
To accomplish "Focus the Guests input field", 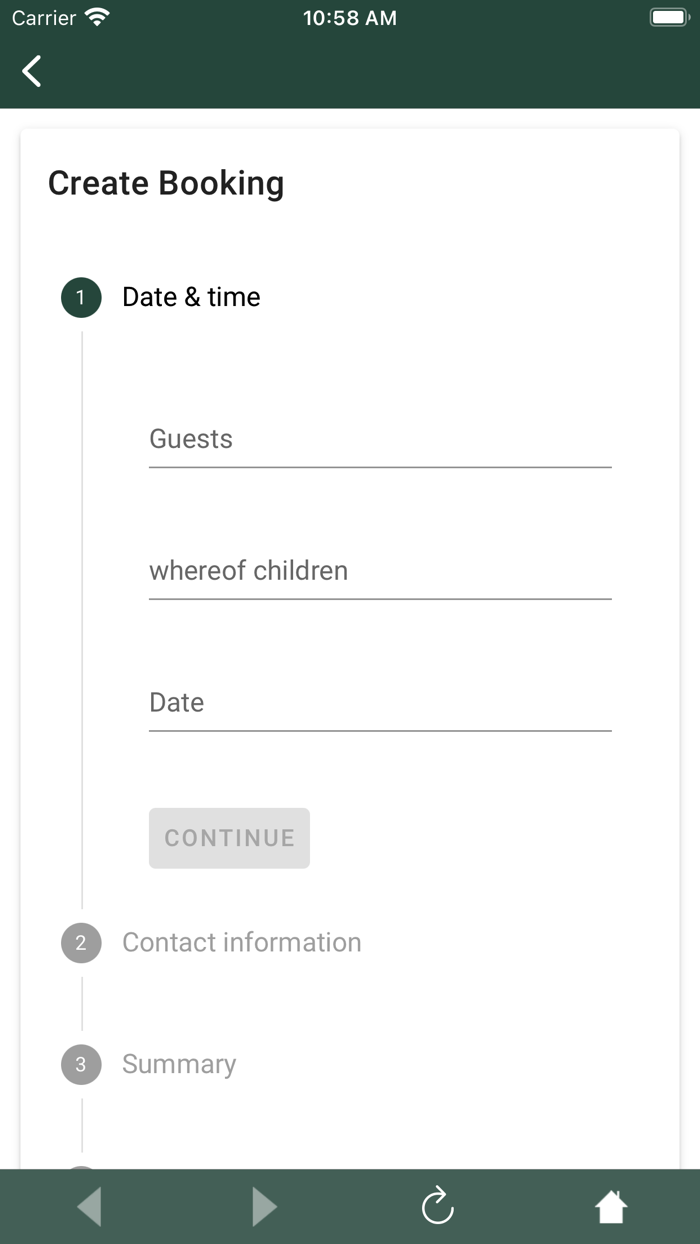I will pyautogui.click(x=380, y=440).
